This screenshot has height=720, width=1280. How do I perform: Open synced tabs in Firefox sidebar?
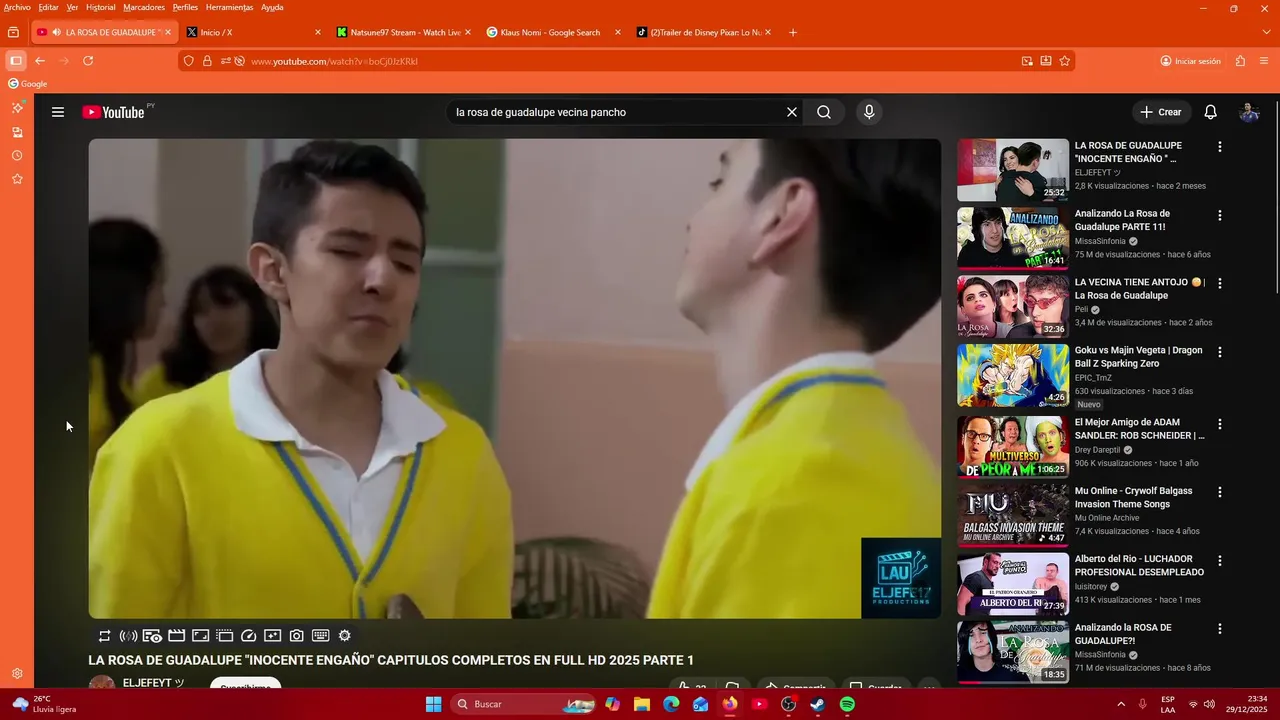[x=17, y=132]
